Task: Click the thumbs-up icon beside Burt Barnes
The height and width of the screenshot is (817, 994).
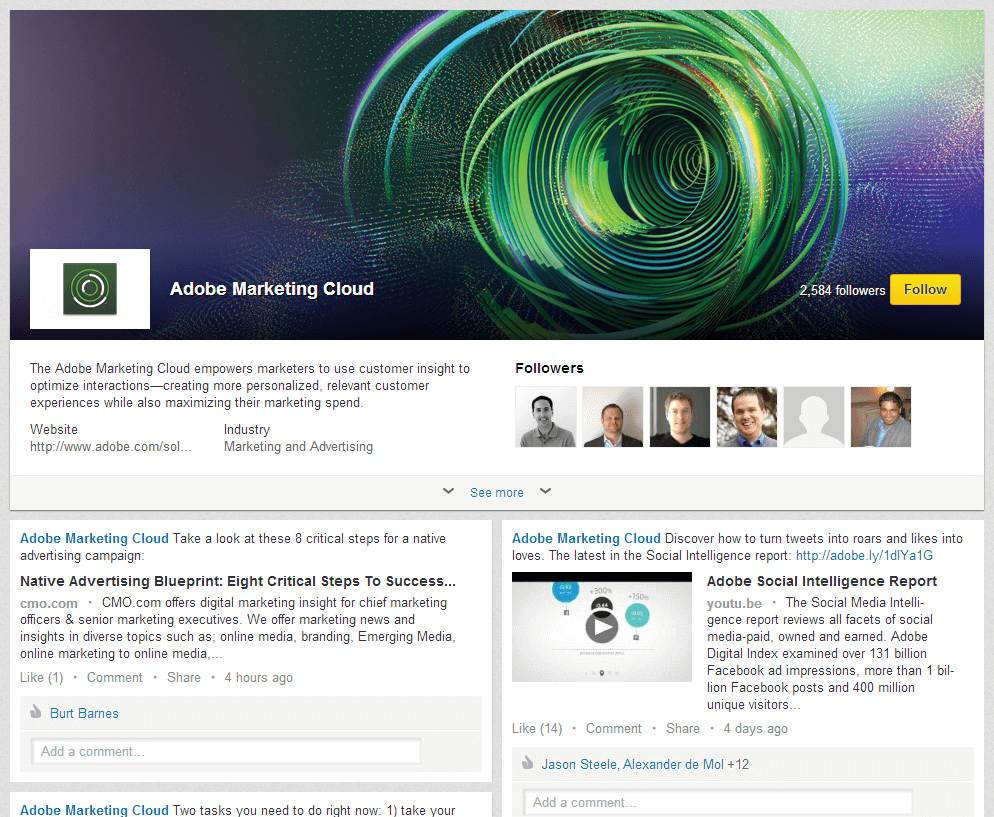Action: pos(36,713)
